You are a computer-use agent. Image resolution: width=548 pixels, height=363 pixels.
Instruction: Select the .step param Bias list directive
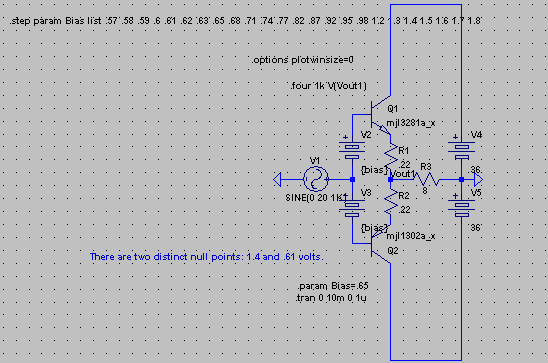245,21
